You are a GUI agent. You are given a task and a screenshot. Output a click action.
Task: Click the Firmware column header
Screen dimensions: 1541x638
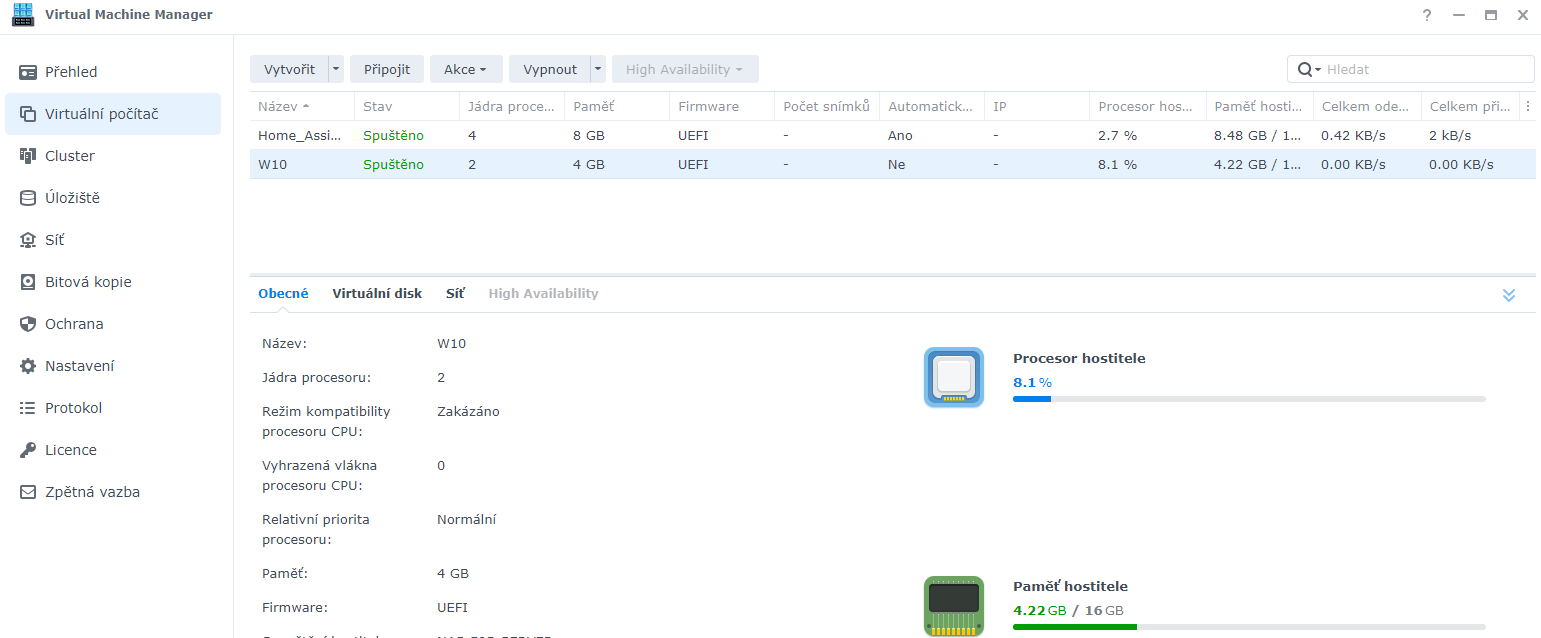pyautogui.click(x=721, y=106)
